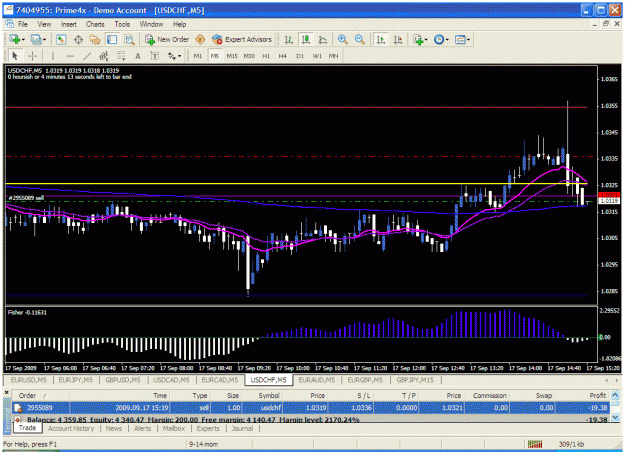Click the zoom out magnifier icon
The width and height of the screenshot is (625, 452).
(x=360, y=39)
